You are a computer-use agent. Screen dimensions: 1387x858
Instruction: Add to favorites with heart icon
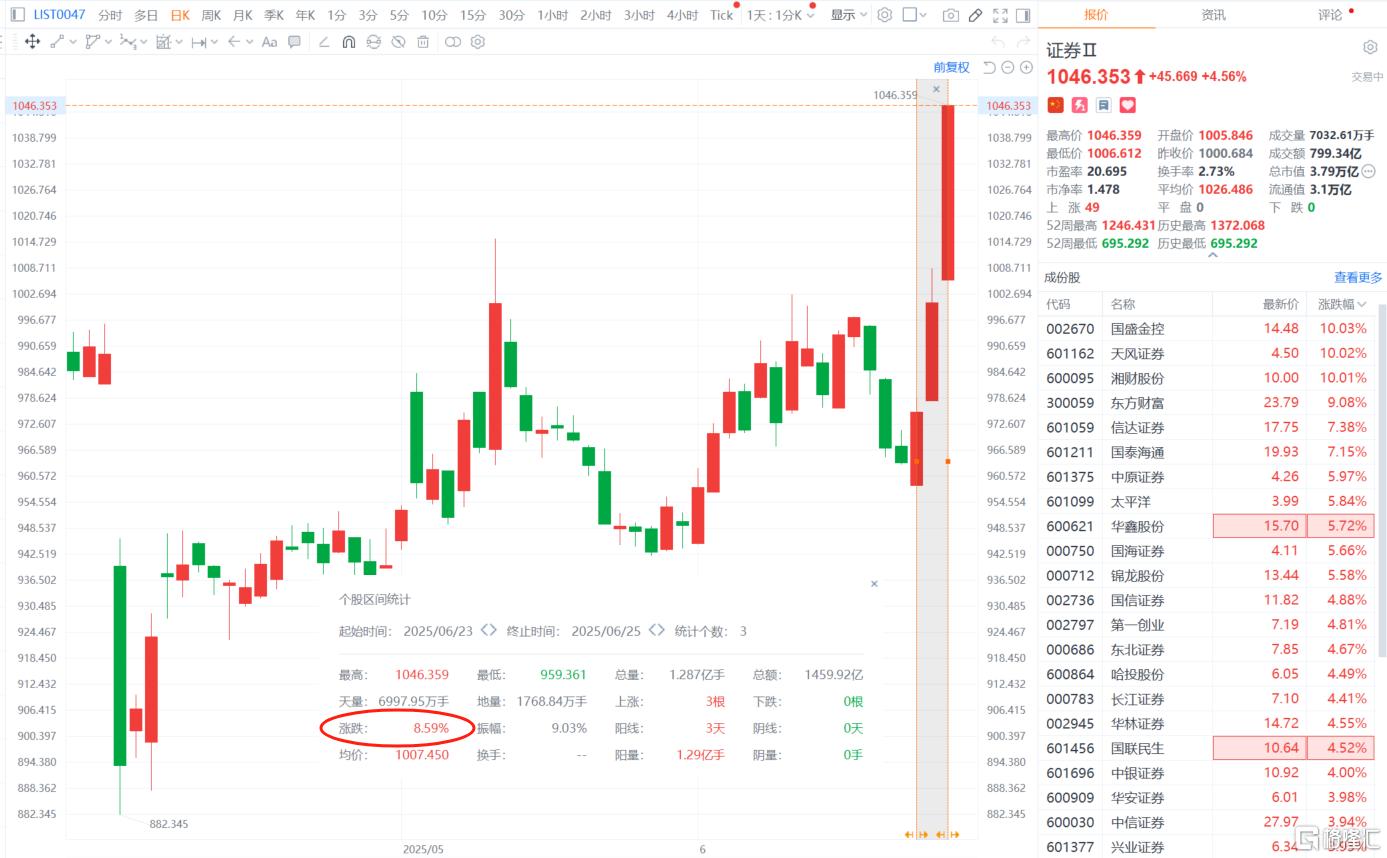click(x=1127, y=105)
